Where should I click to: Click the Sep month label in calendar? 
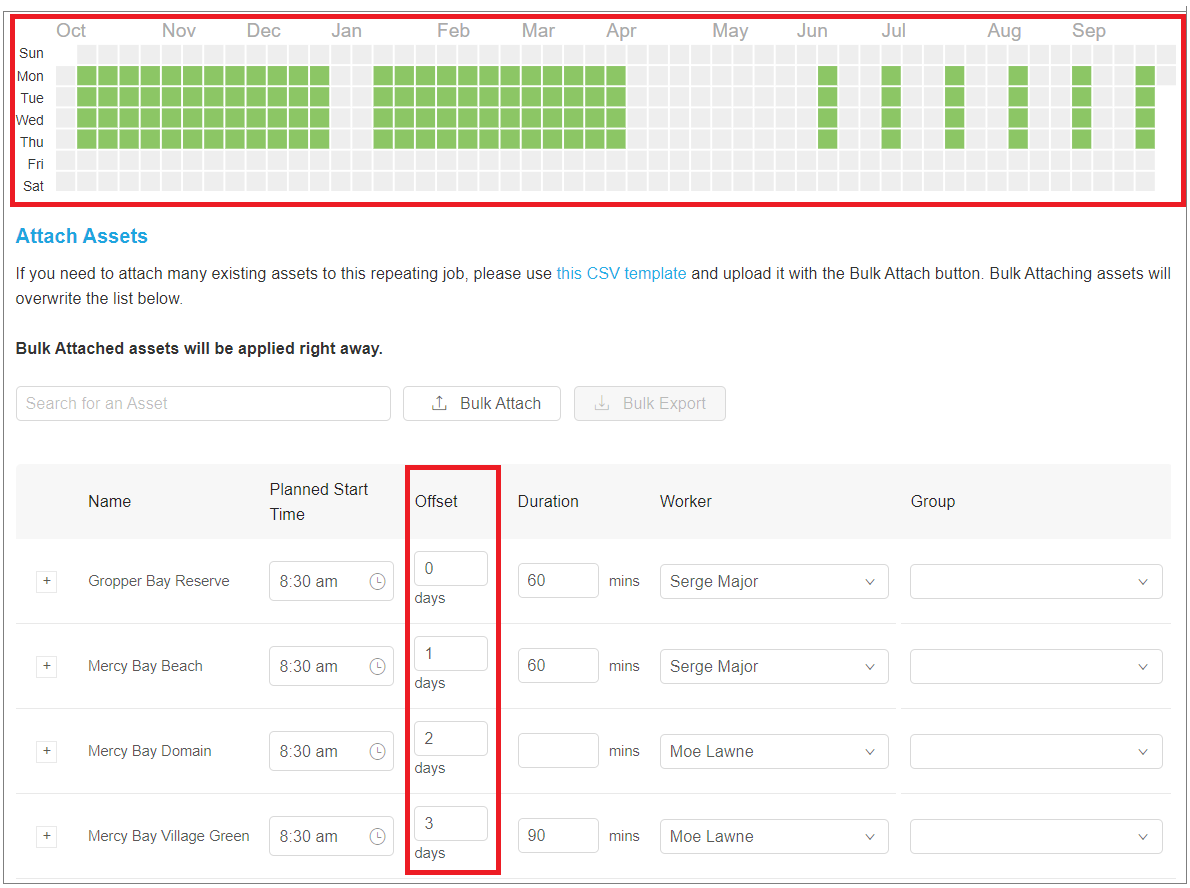[x=1088, y=30]
